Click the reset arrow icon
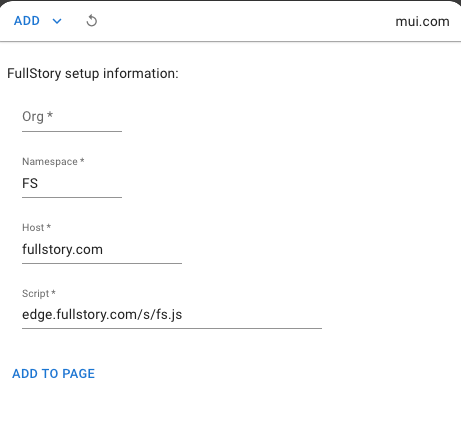461x421 pixels. pyautogui.click(x=92, y=21)
